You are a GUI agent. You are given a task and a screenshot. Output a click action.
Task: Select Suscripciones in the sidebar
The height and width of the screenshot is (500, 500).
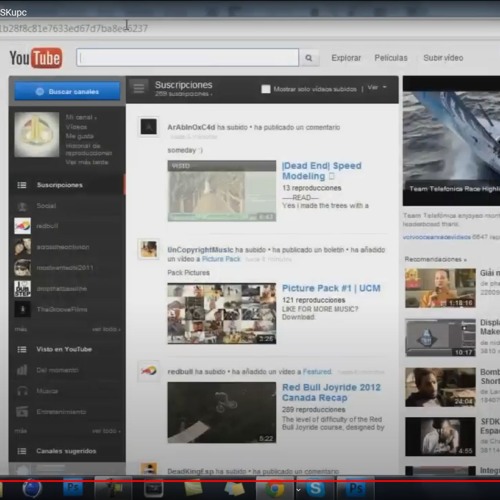coord(67,185)
